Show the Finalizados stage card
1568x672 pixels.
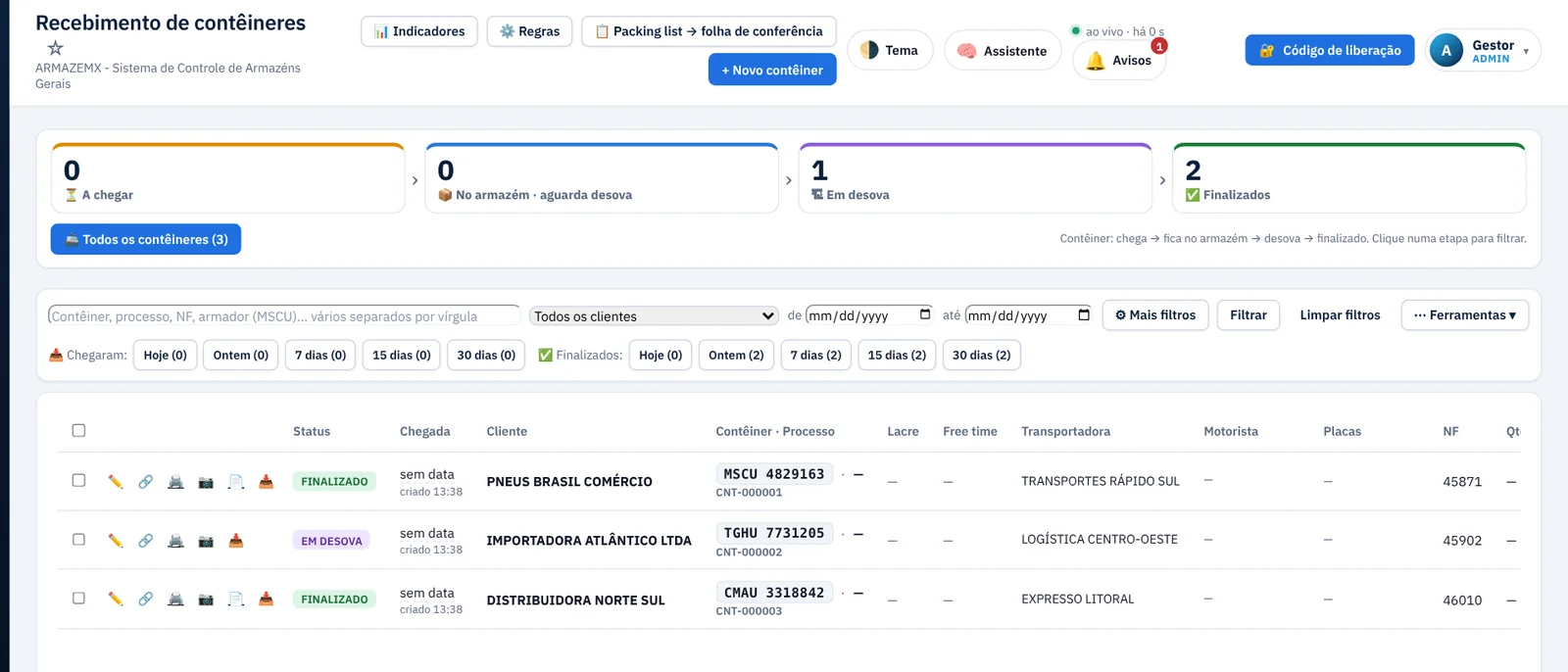click(1348, 178)
